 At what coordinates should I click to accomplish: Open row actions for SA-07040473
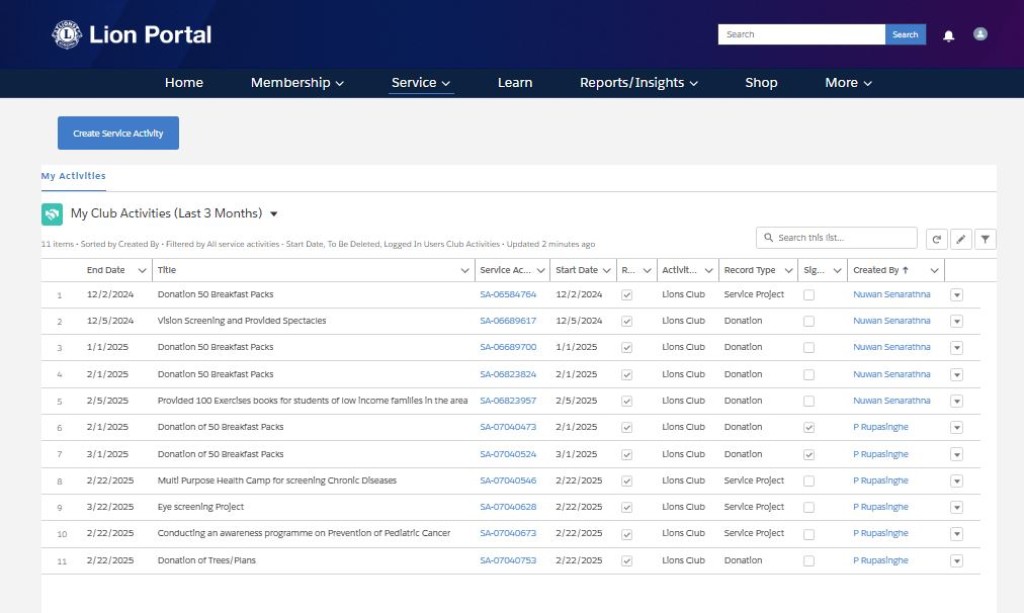[957, 428]
